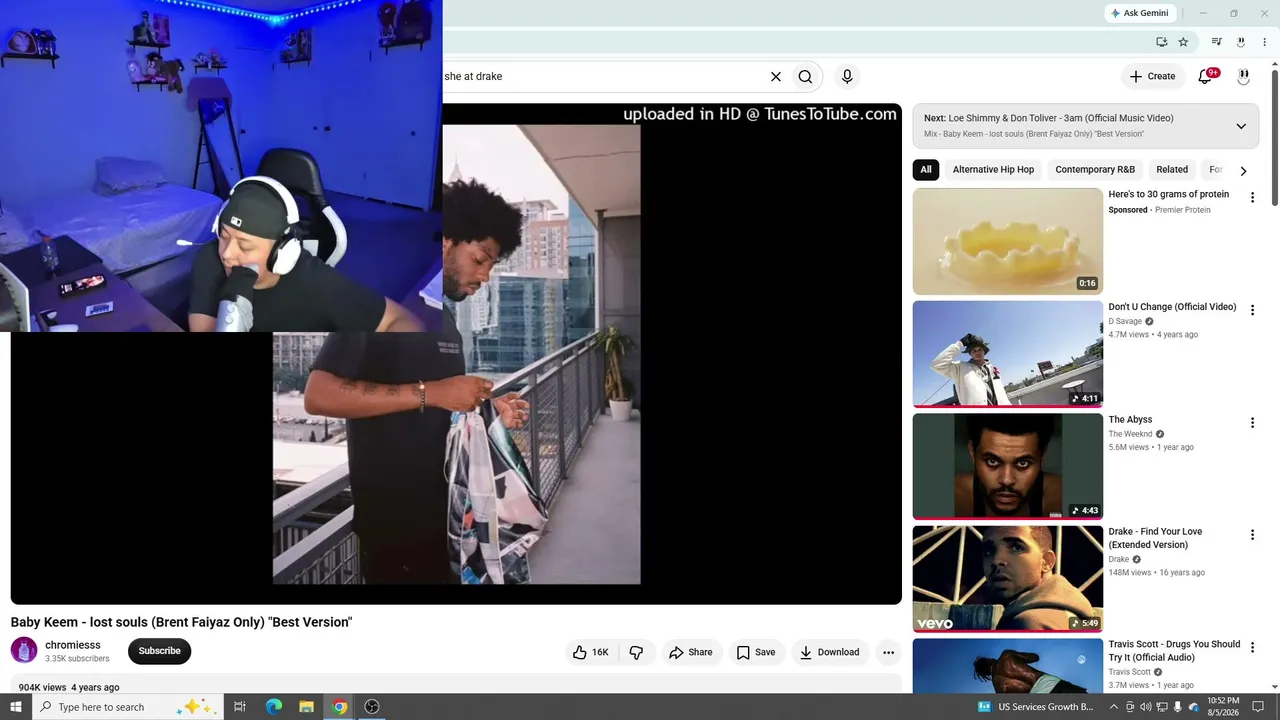Bookmark this page with the star icon
Viewport: 1280px width, 720px height.
point(1183,42)
